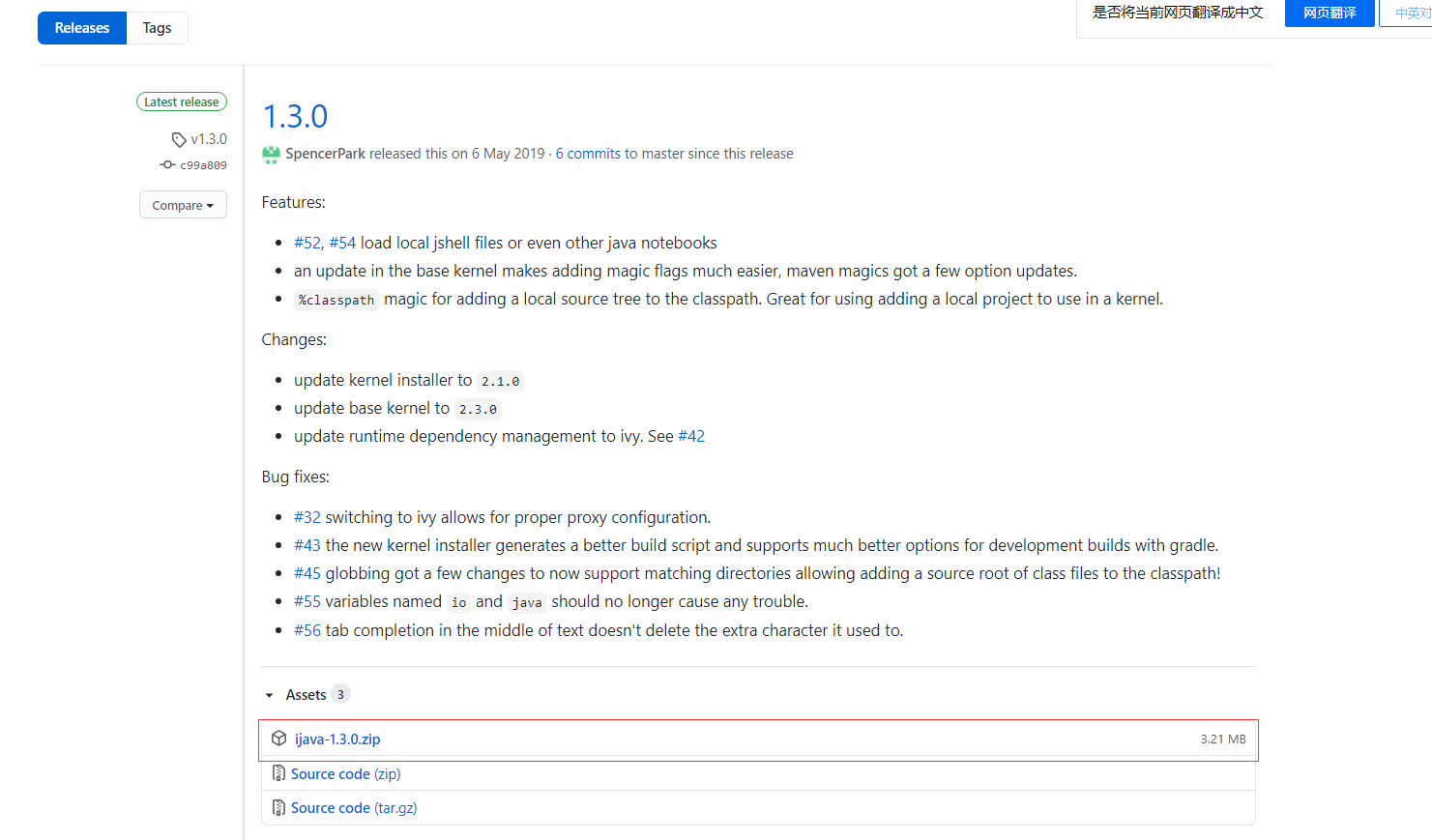Click the file icon beside Source code (zip)
The width and height of the screenshot is (1432, 840).
coord(278,773)
